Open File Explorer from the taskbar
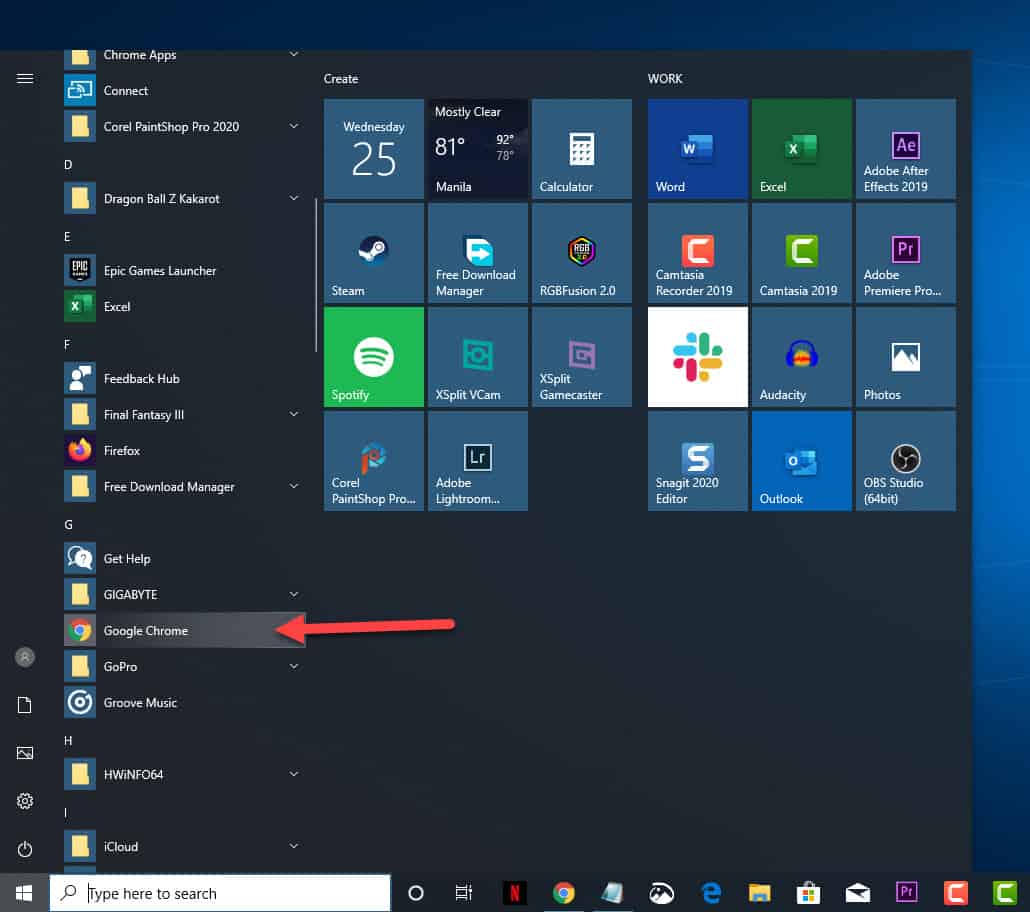This screenshot has width=1030, height=912. (759, 893)
